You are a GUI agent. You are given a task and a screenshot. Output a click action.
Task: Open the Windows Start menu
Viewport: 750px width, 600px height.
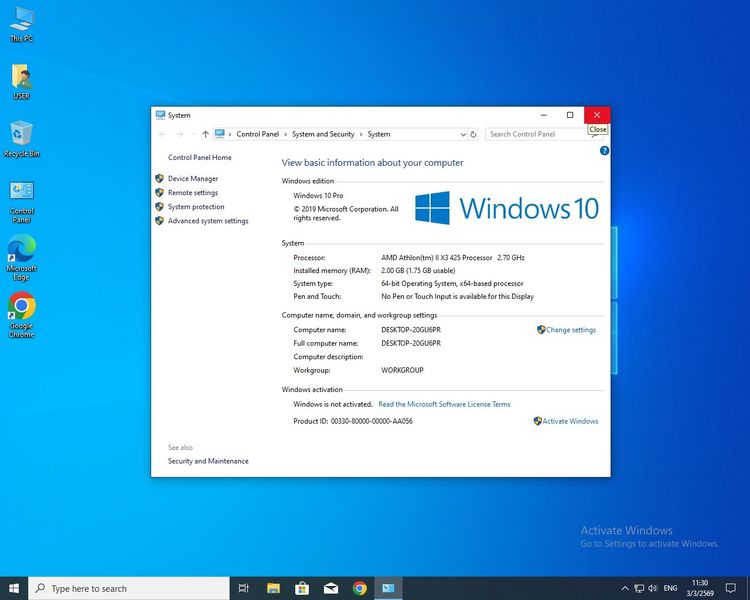pyautogui.click(x=14, y=588)
